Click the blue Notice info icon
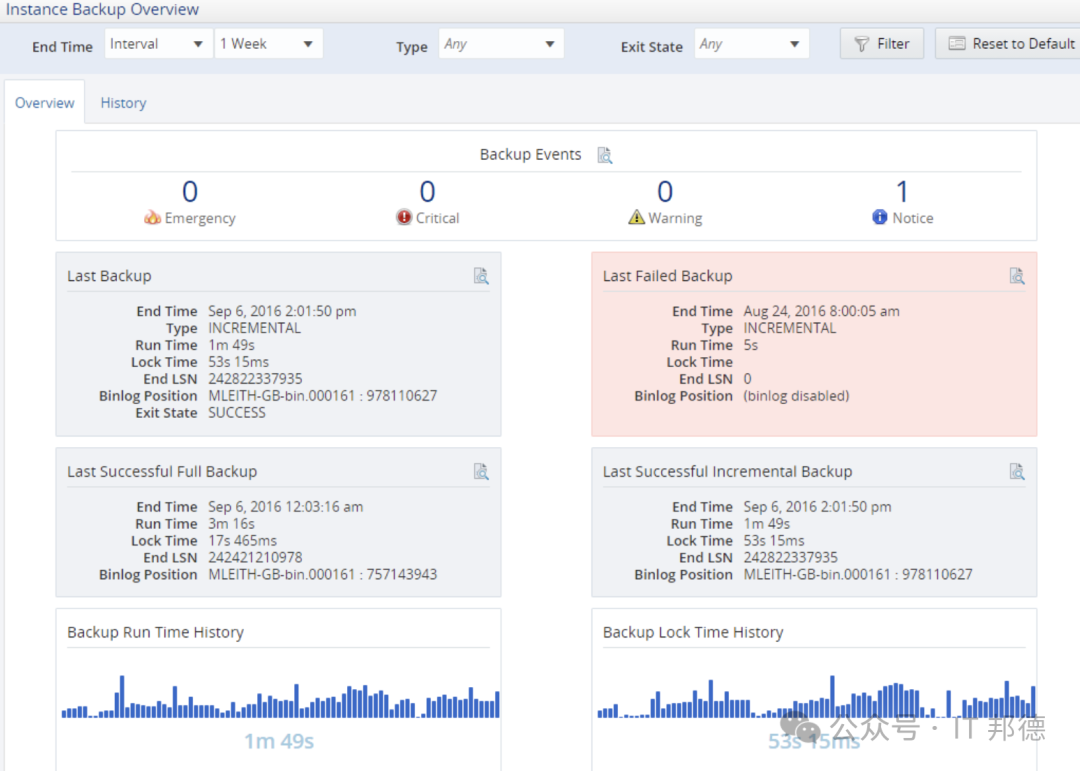Screen dimensions: 1080x771 (880, 217)
